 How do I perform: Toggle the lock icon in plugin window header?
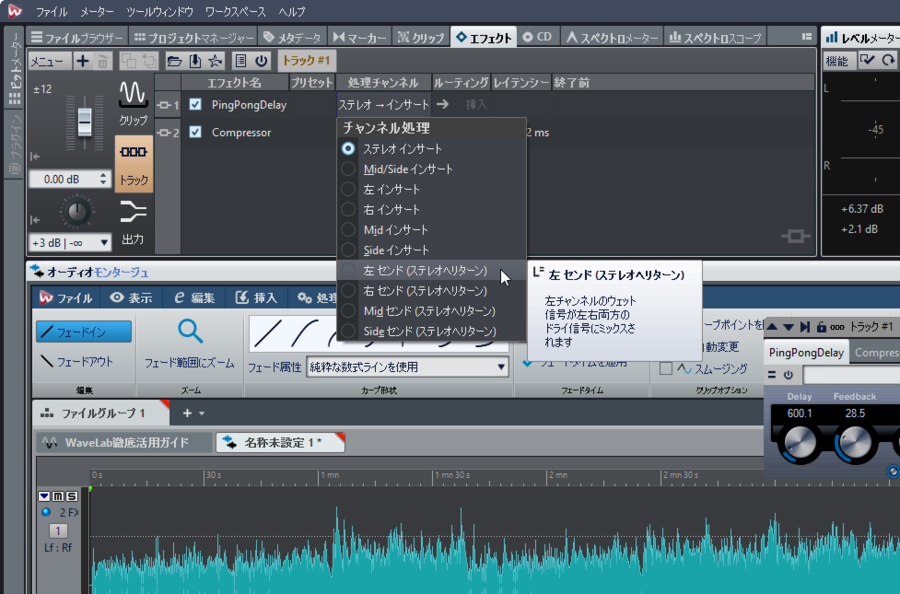(x=821, y=327)
